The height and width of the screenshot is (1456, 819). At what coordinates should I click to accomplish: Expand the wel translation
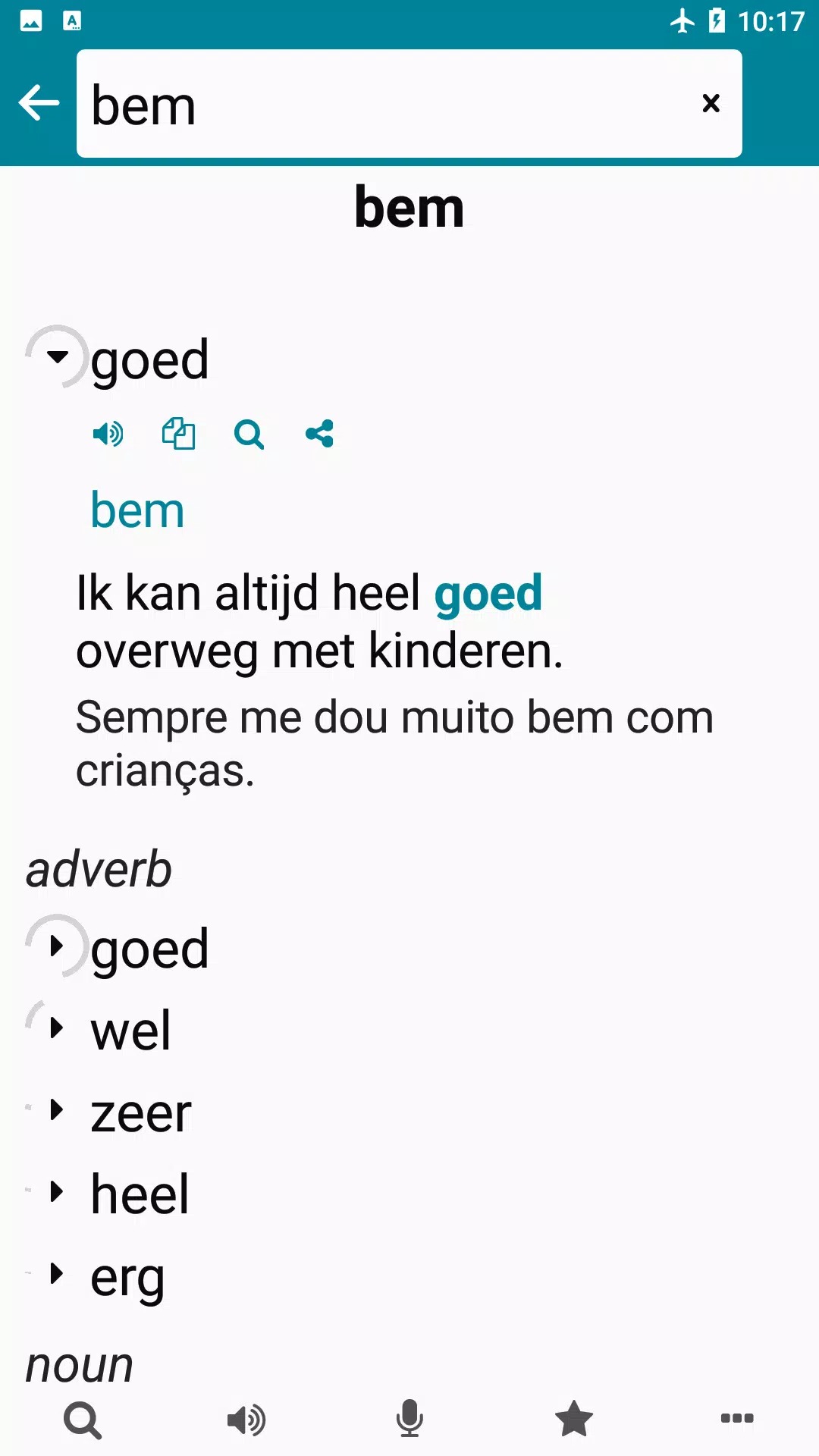coord(57,1028)
